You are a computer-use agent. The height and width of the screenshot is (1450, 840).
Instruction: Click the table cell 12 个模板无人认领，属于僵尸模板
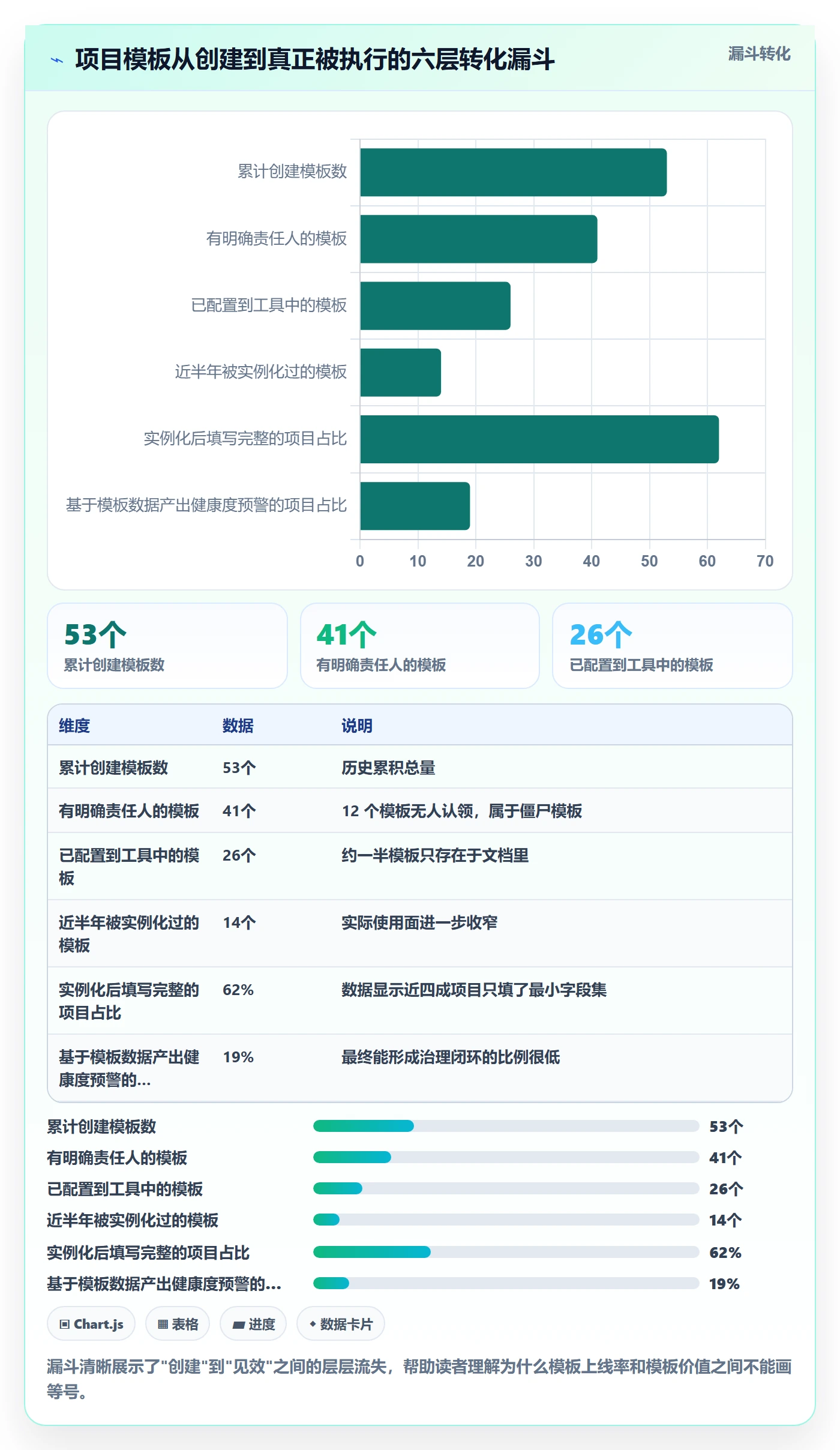click(462, 811)
